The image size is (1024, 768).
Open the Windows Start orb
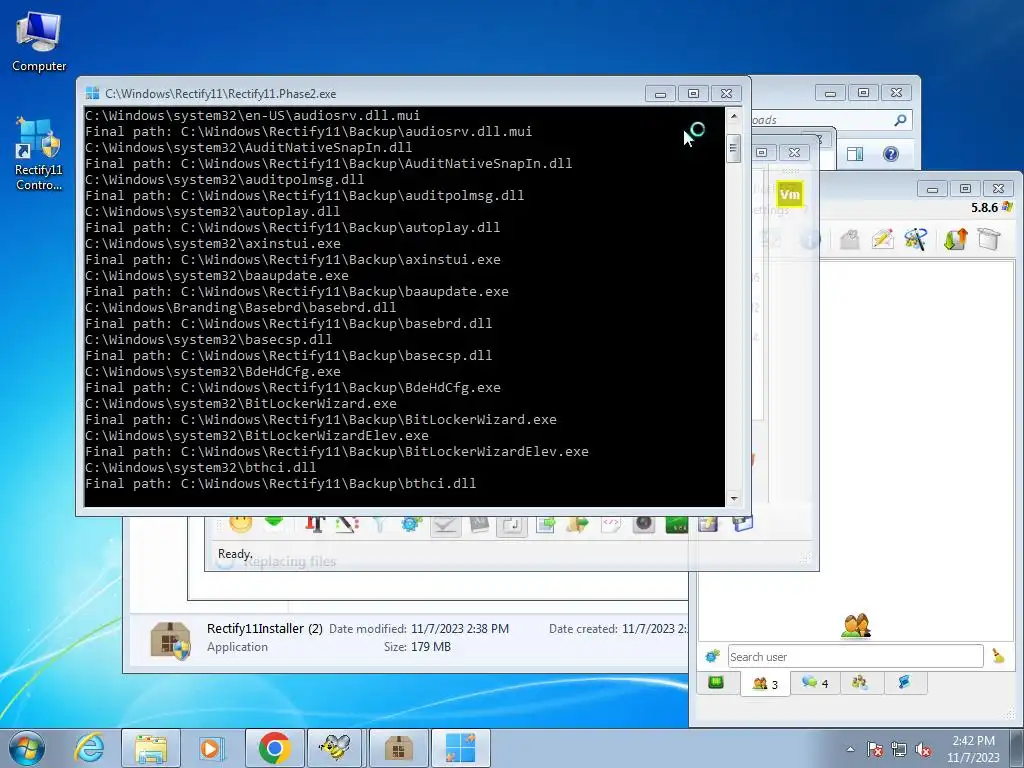27,748
